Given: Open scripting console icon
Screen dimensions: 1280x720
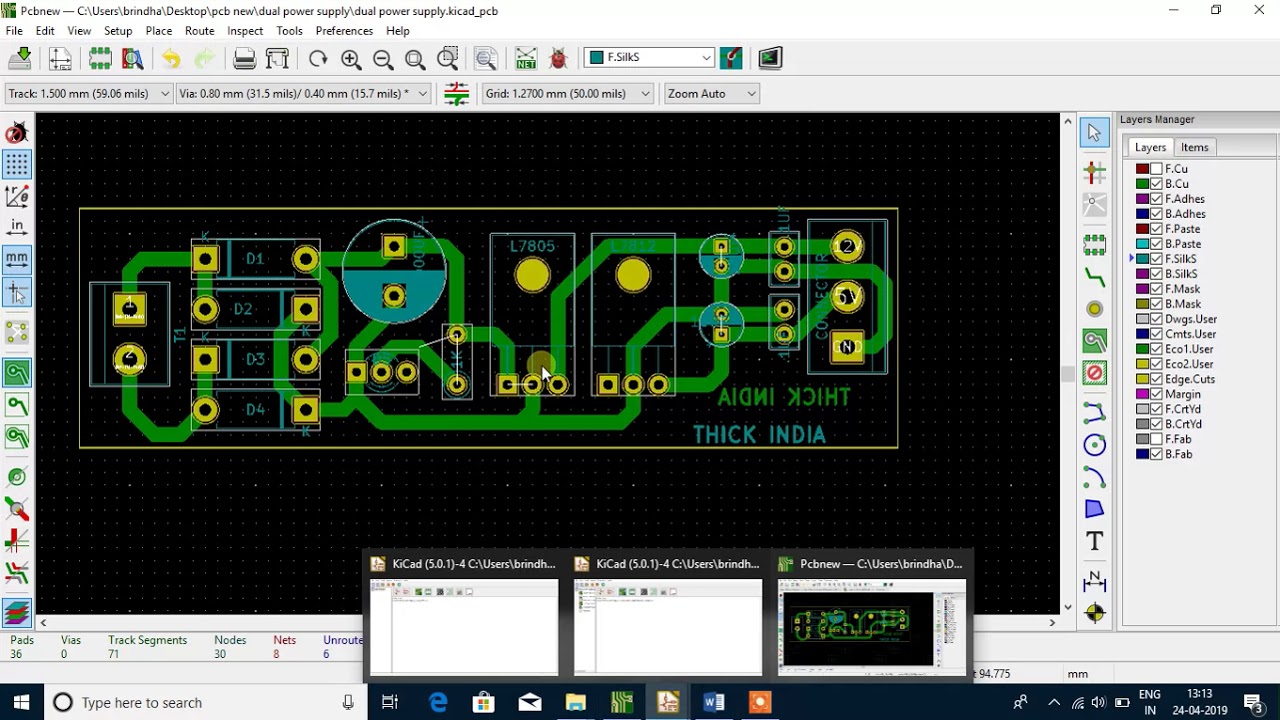Looking at the screenshot, I should pos(770,58).
